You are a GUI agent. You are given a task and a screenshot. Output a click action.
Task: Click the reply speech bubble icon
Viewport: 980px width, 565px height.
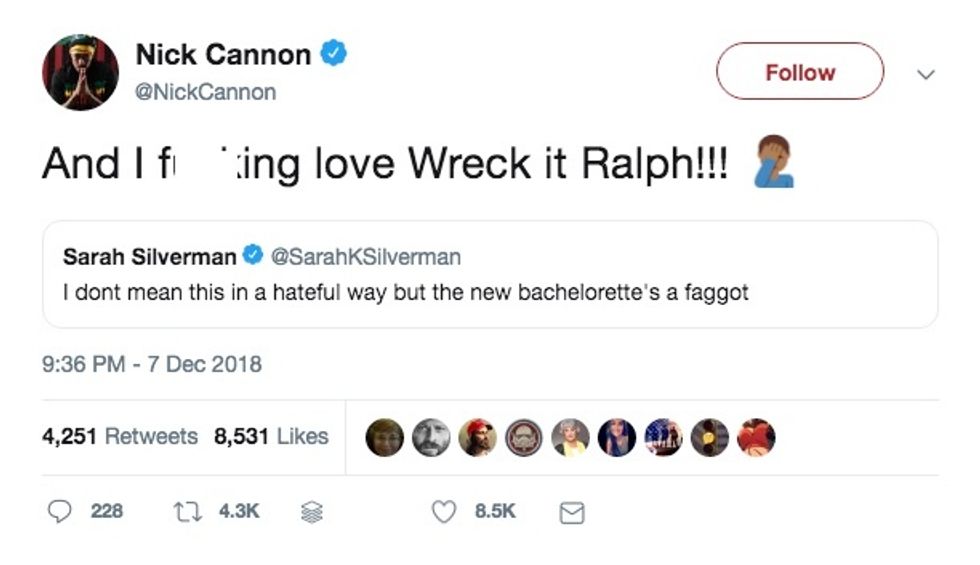click(61, 511)
